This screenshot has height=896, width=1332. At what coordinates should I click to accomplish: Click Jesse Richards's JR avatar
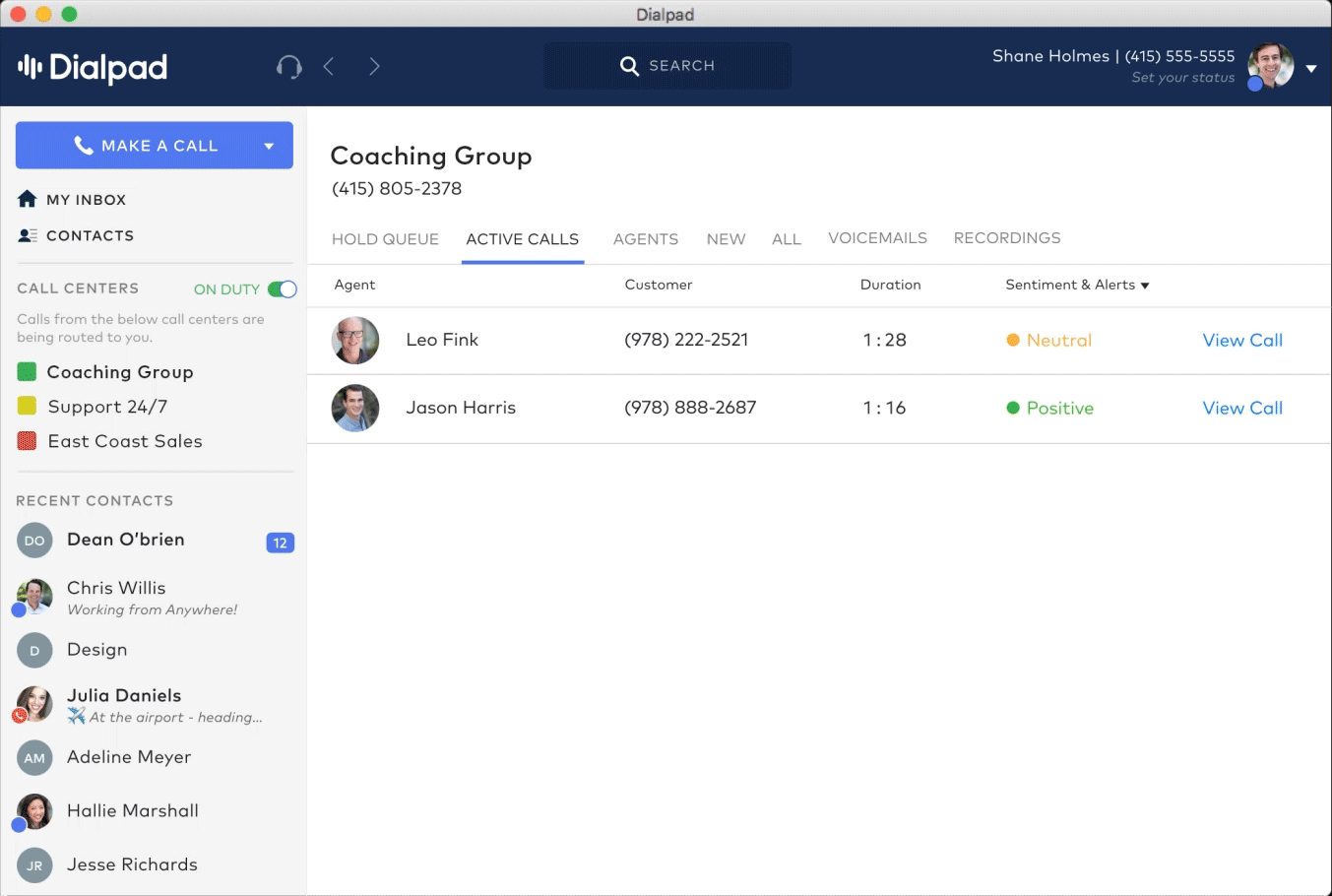coord(34,865)
